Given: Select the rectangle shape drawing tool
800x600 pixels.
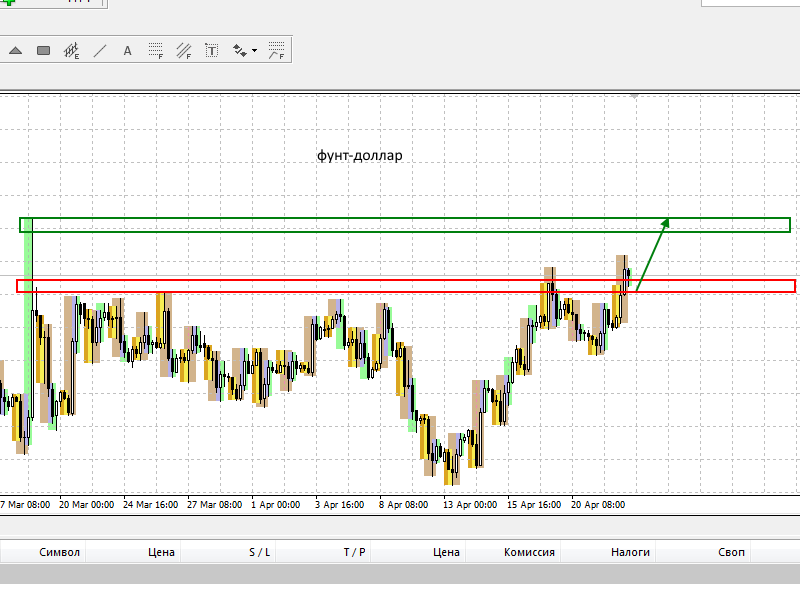Looking at the screenshot, I should (x=44, y=50).
